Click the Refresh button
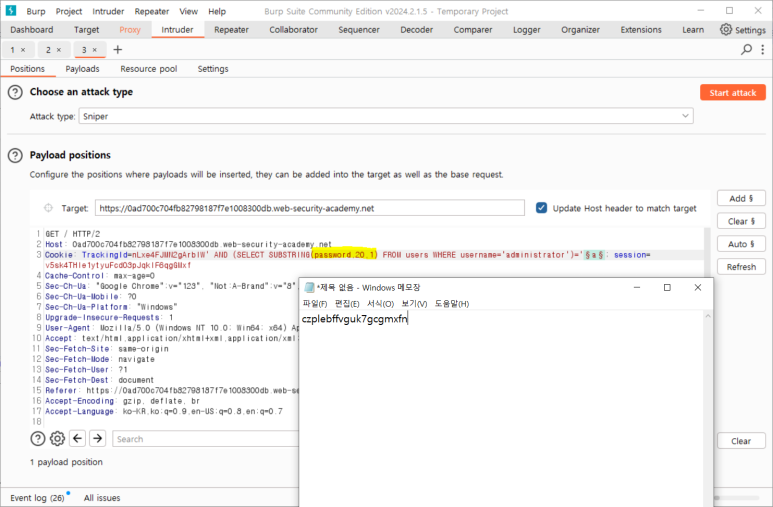Viewport: 773px width, 507px height. pyautogui.click(x=741, y=267)
